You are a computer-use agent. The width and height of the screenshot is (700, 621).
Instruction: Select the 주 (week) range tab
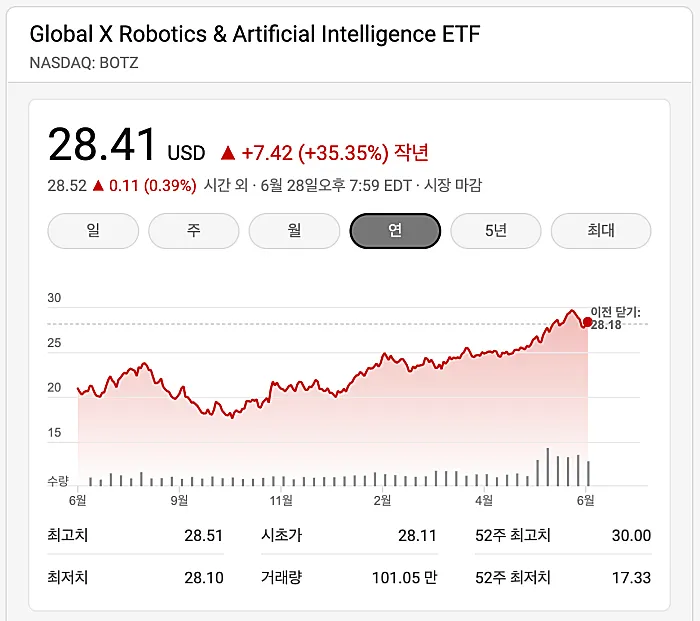point(194,231)
